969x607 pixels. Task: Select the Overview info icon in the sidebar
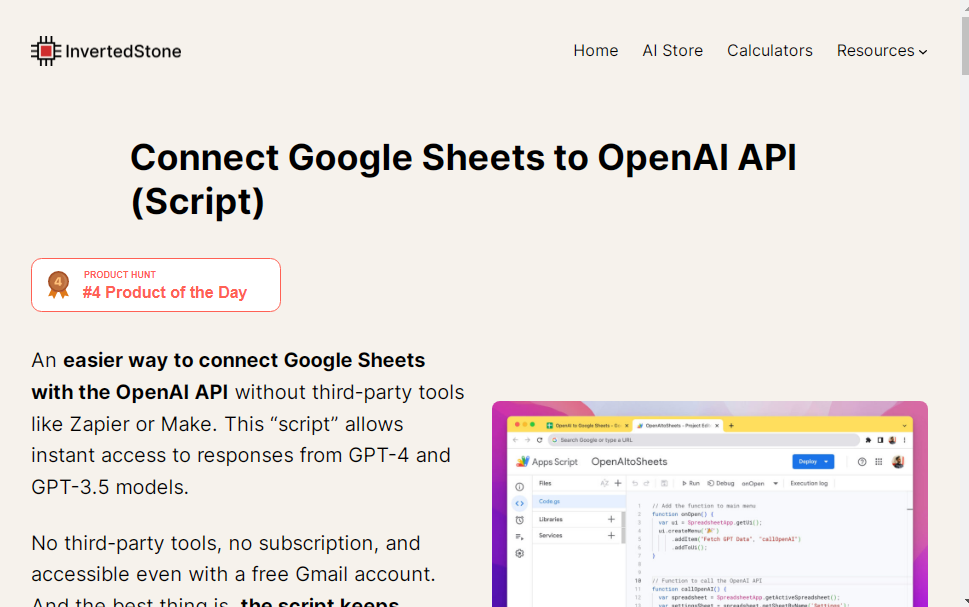tap(519, 485)
